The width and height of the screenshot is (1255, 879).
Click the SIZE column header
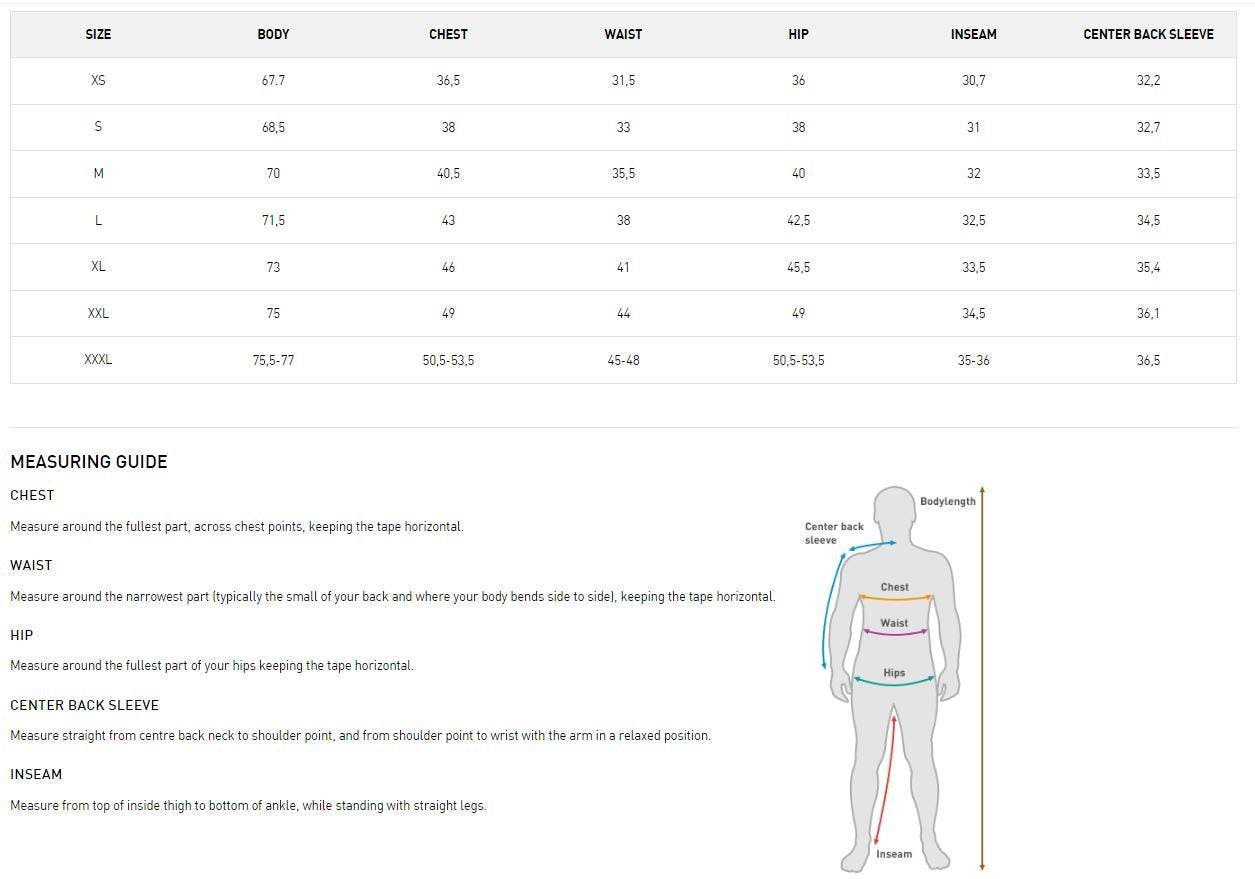(x=98, y=34)
